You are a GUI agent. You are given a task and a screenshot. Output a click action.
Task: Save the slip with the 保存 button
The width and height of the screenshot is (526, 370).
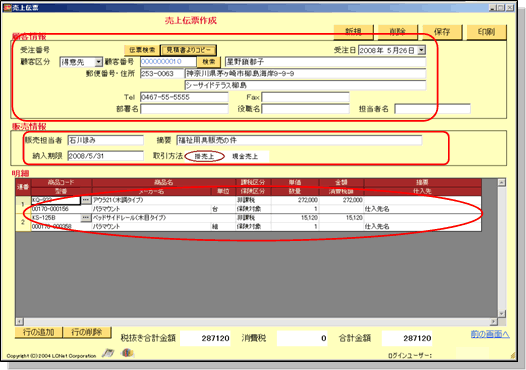[x=442, y=32]
